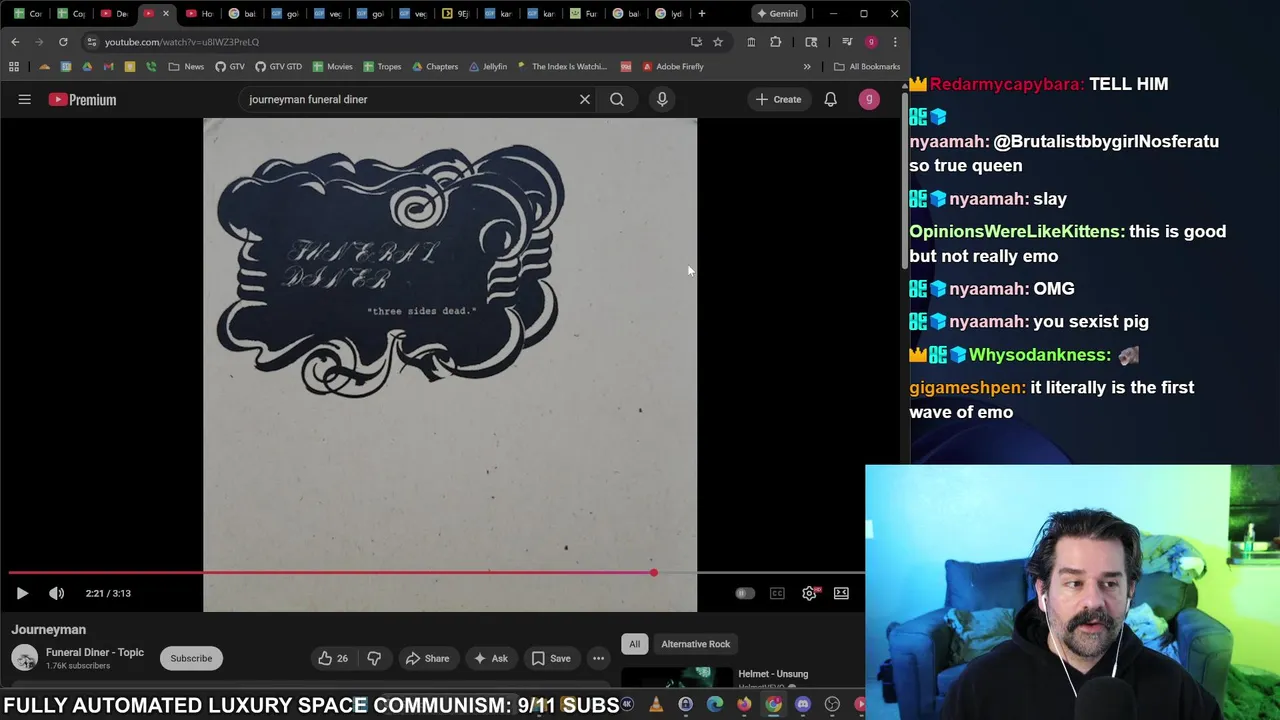
Task: Open the Chapters bookmark
Action: click(435, 67)
